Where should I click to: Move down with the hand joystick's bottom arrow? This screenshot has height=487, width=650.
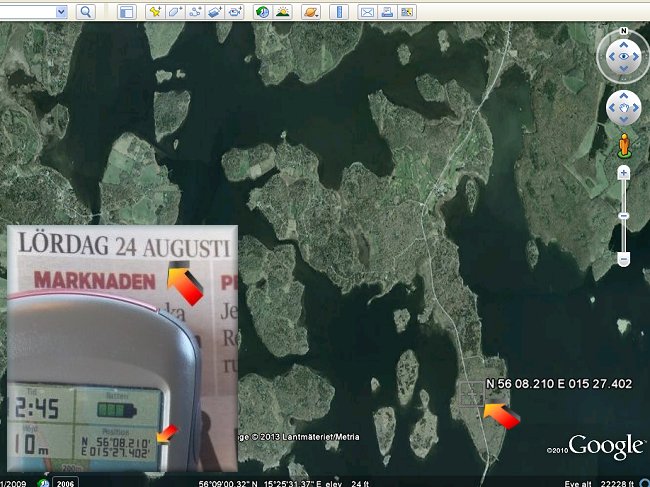click(x=623, y=119)
